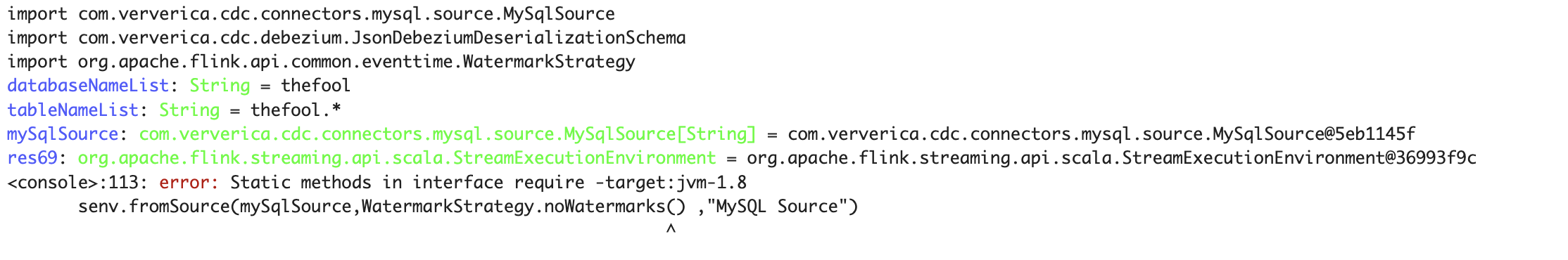This screenshot has height=260, width=1568.
Task: Click the value thefool.*
Action: click(x=296, y=110)
